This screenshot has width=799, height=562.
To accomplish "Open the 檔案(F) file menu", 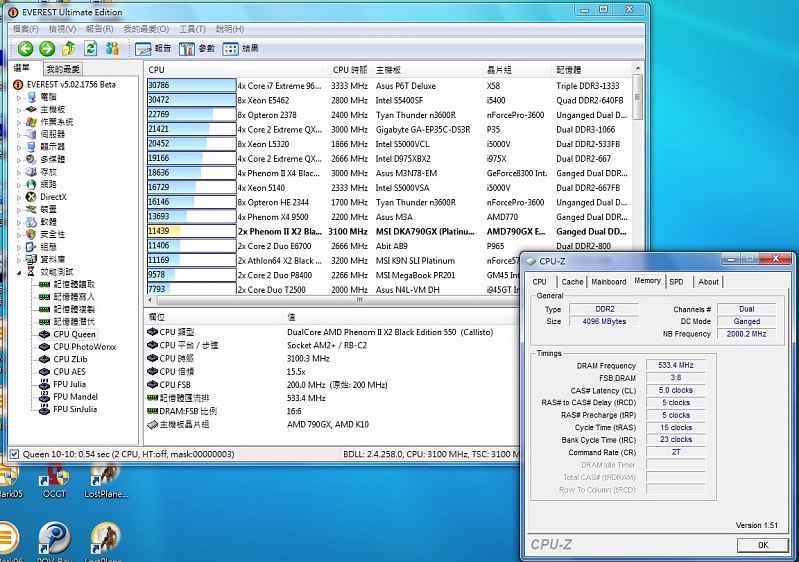I will [25, 29].
